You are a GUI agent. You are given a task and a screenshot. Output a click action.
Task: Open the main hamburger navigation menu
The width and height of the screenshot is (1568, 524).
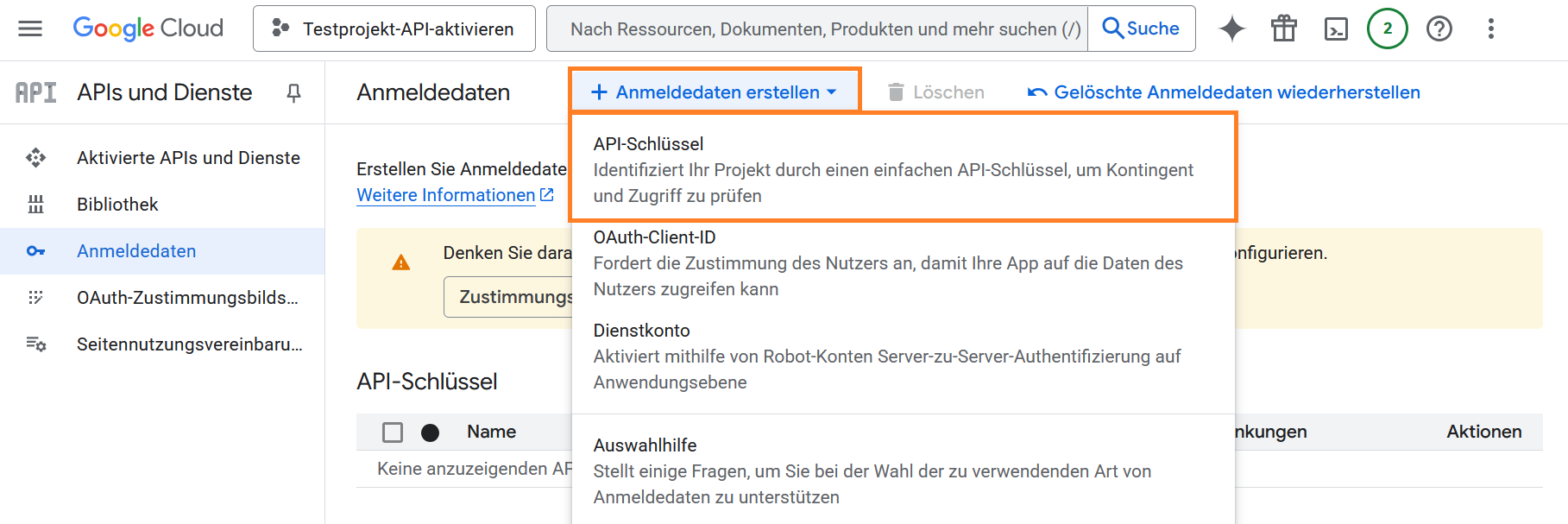(30, 28)
